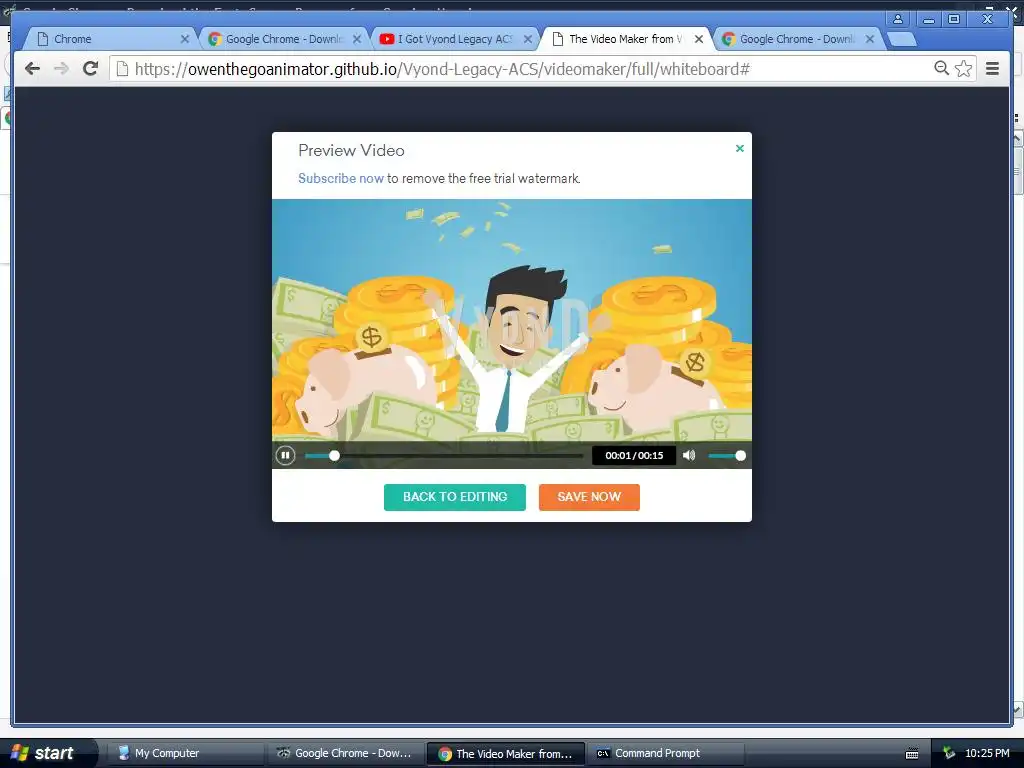Viewport: 1024px width, 768px height.
Task: Click the video progress seek bar
Action: click(444, 456)
